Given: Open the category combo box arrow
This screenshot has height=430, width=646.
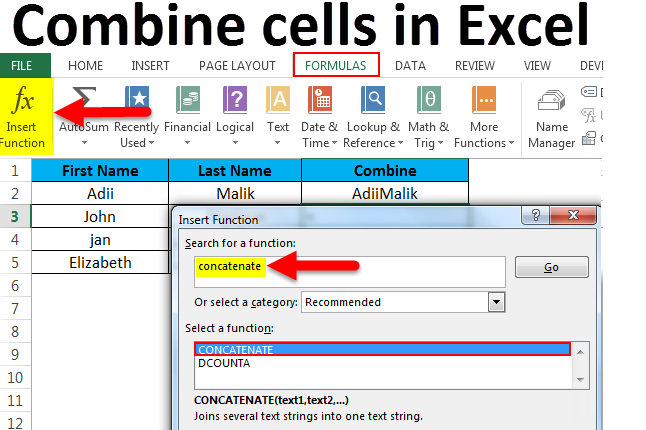Looking at the screenshot, I should coord(496,302).
